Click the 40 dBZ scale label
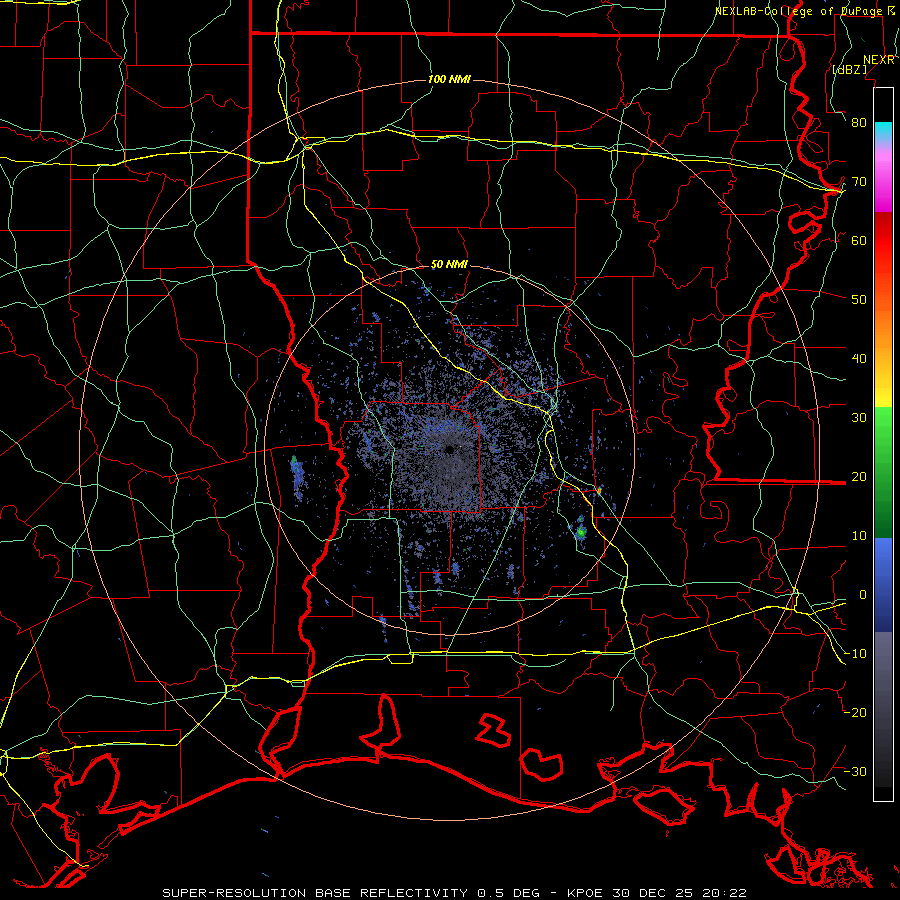900x900 pixels. click(x=859, y=359)
